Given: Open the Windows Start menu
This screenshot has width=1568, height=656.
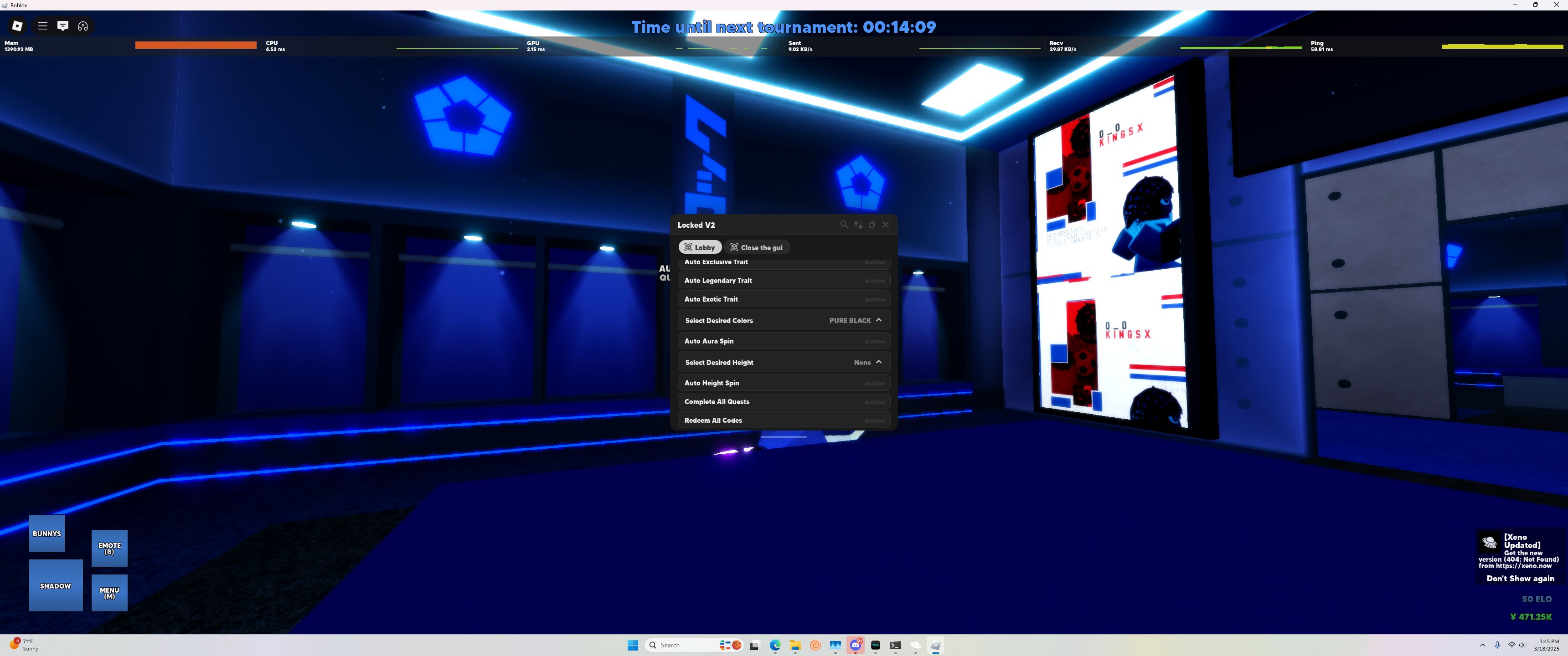Looking at the screenshot, I should (633, 645).
